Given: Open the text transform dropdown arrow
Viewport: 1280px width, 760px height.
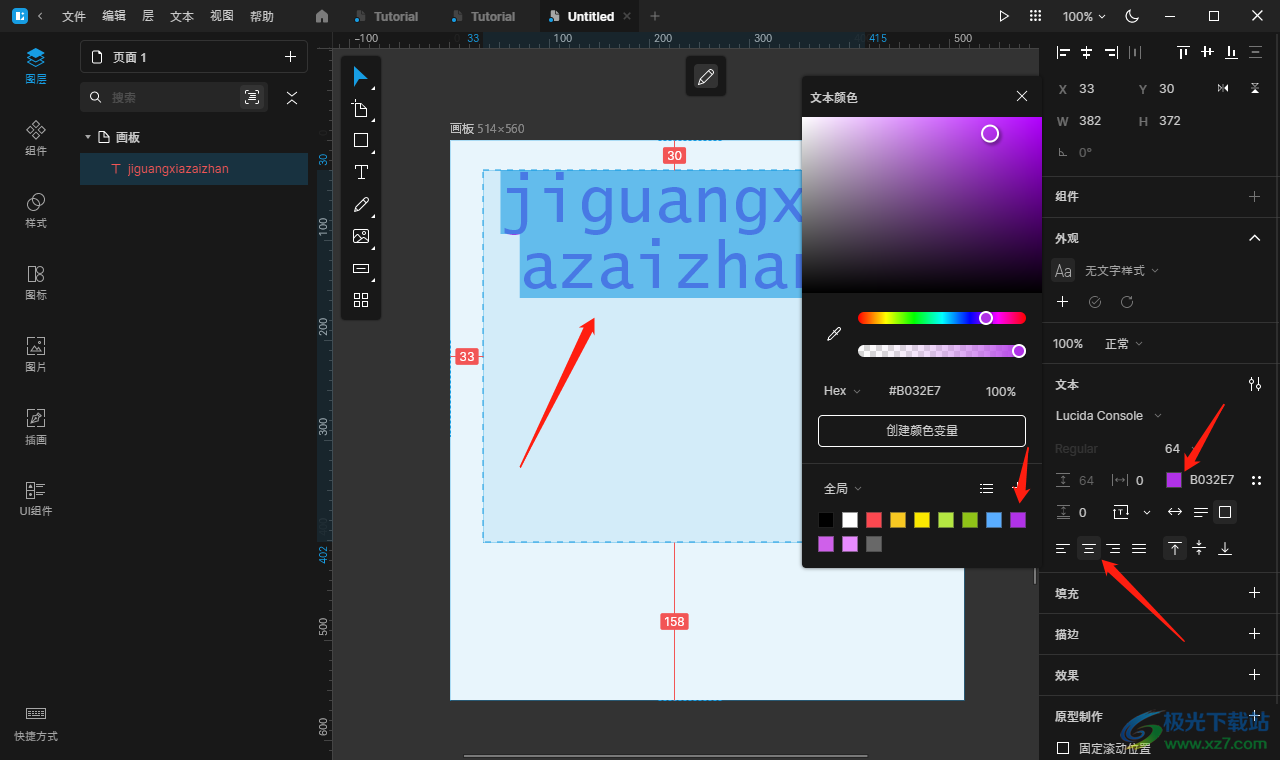Looking at the screenshot, I should (1147, 512).
